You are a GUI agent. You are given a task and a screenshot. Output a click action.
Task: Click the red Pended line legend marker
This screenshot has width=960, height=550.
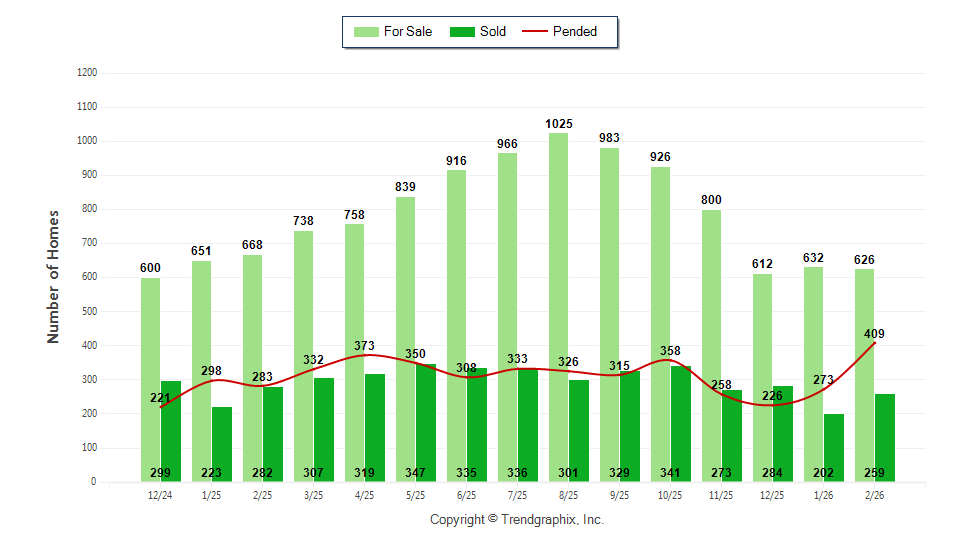(536, 32)
